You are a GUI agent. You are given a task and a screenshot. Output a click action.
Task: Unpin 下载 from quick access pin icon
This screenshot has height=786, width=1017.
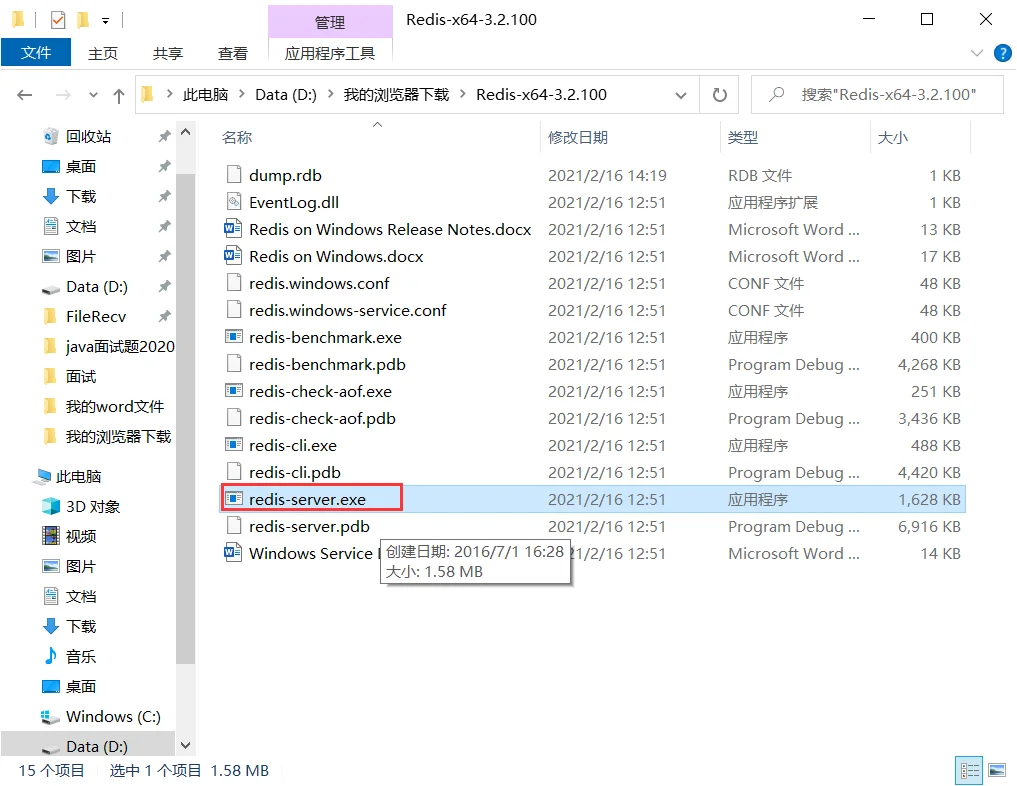click(x=164, y=196)
